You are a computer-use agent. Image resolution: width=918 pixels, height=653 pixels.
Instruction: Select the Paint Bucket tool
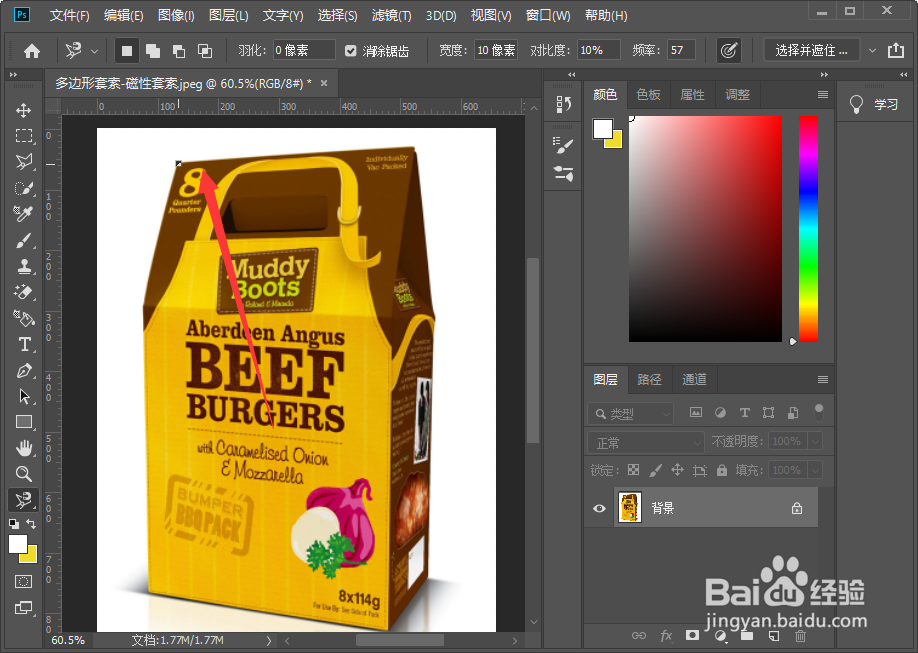(23, 318)
